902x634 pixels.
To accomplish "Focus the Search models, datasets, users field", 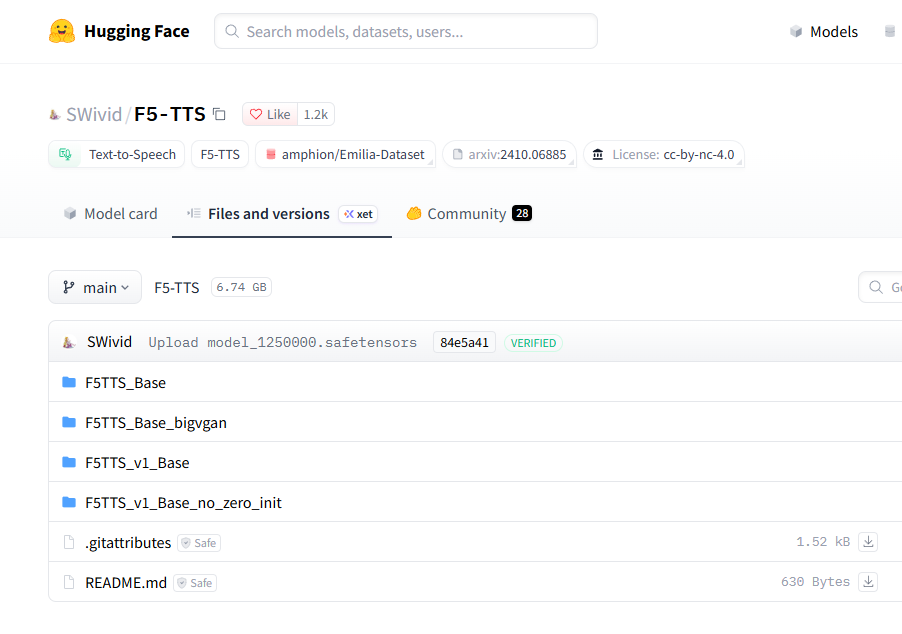I will click(406, 31).
